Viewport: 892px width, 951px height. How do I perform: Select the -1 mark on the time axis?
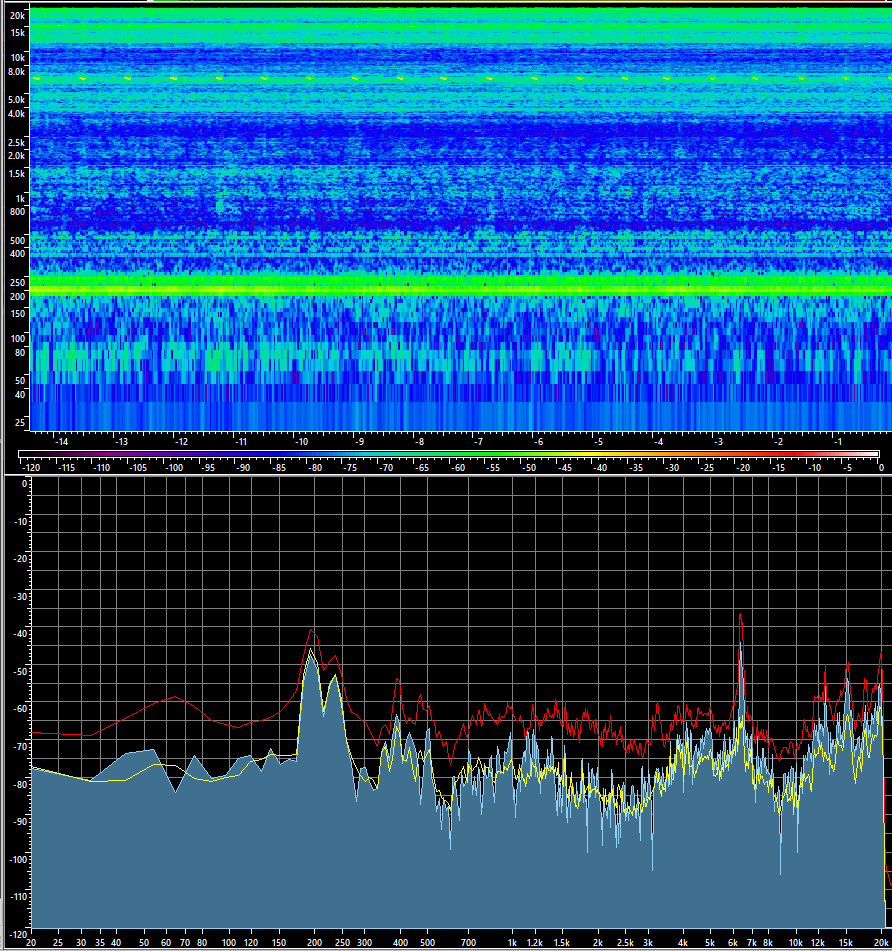click(x=837, y=442)
